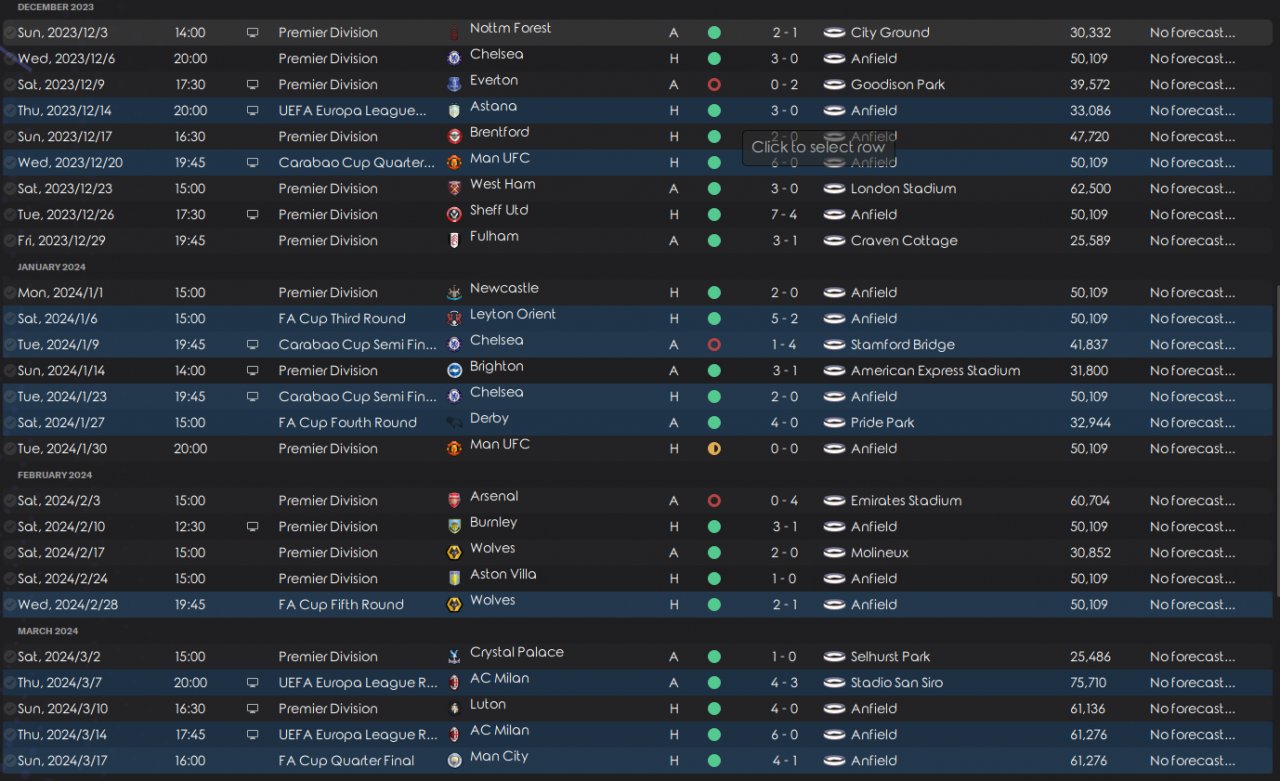Click the Leyton Orient club badge
This screenshot has width=1280, height=781.
[x=454, y=318]
